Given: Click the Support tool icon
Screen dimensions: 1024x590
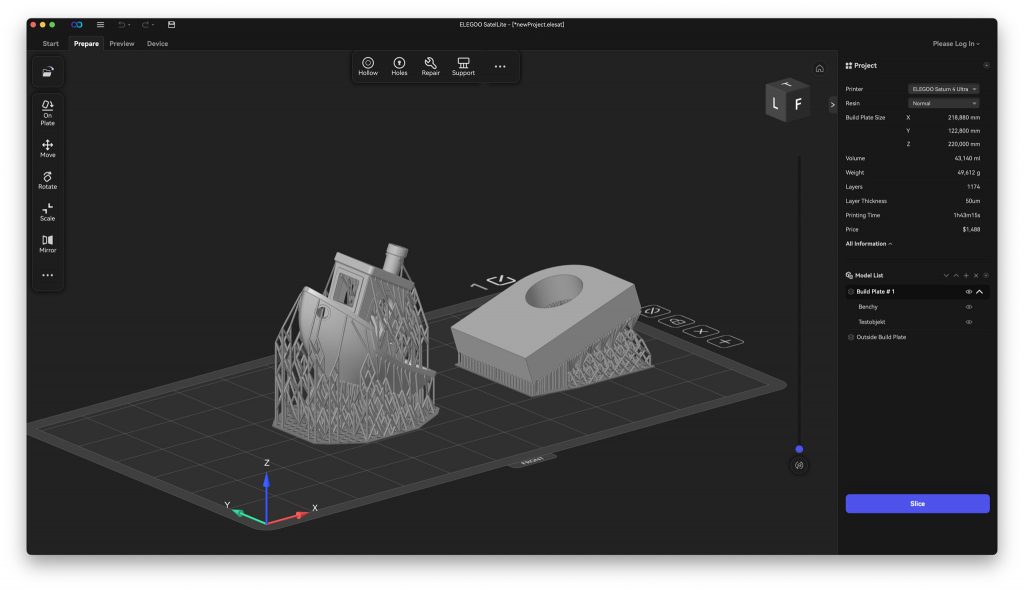Looking at the screenshot, I should coord(463,66).
